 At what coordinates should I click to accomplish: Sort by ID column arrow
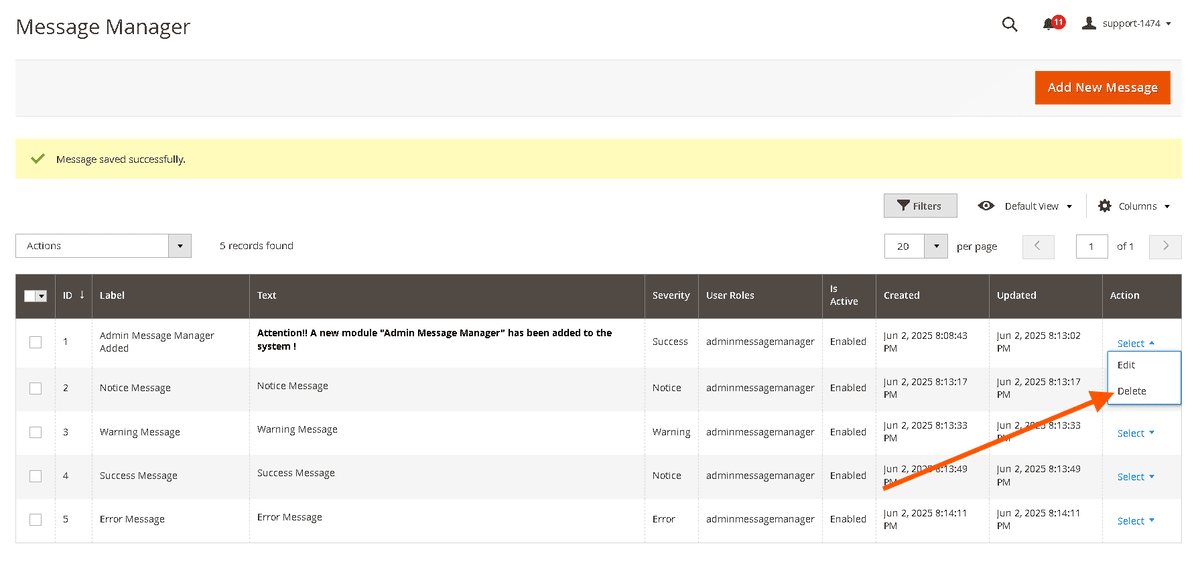click(82, 295)
